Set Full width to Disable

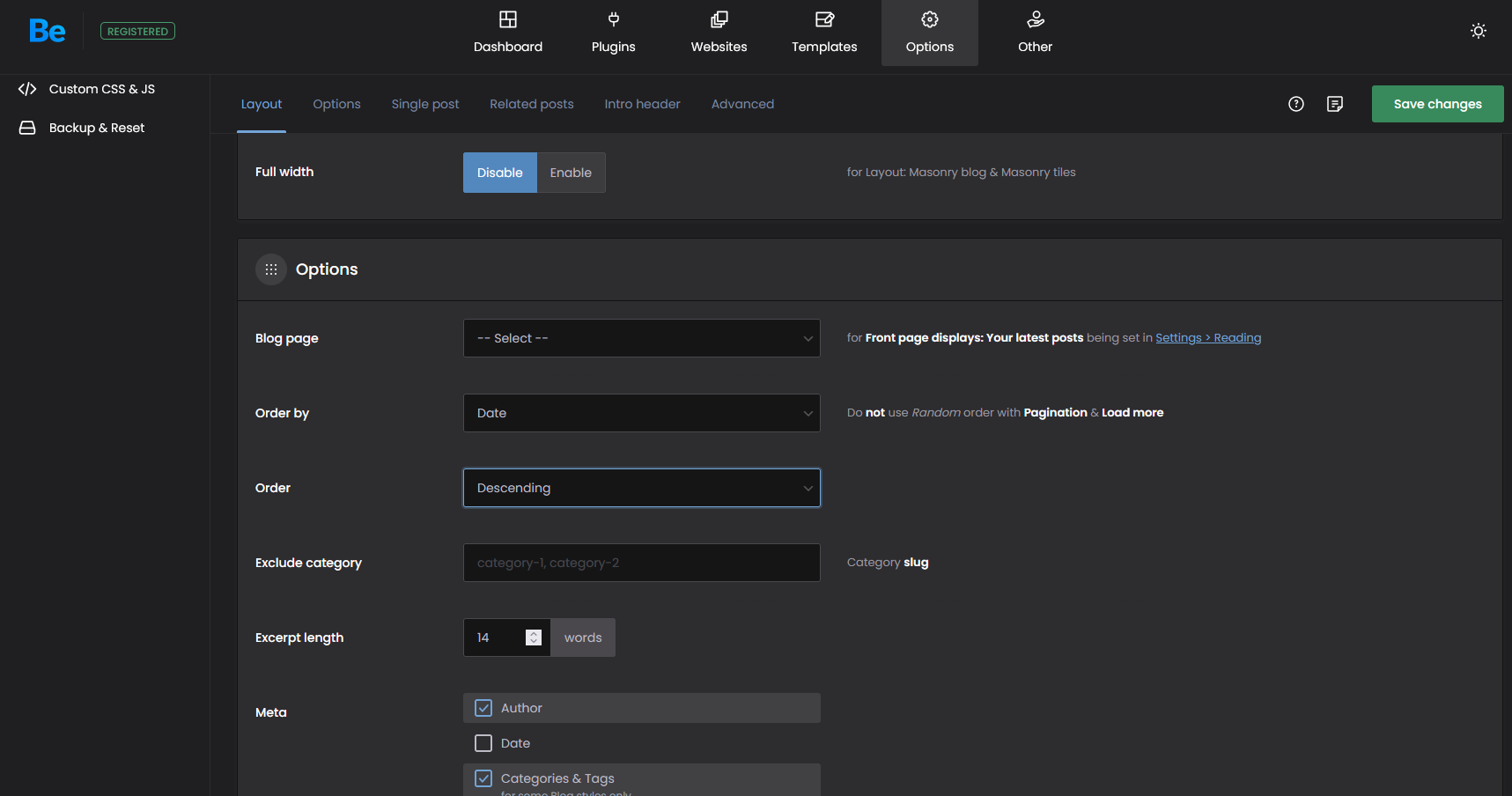tap(500, 173)
